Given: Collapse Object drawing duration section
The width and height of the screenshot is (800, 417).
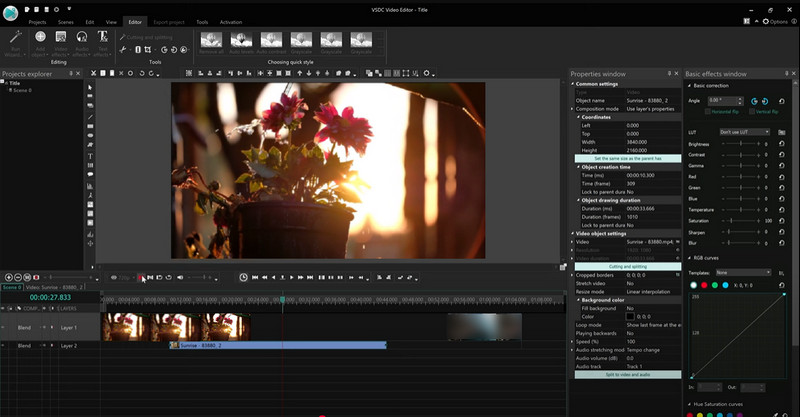Looking at the screenshot, I should (x=579, y=200).
